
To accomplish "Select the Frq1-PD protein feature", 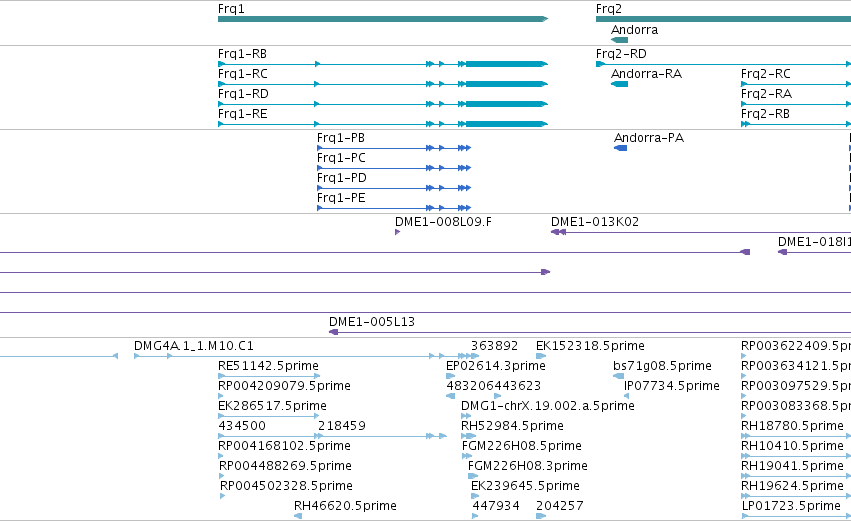I will pyautogui.click(x=394, y=188).
